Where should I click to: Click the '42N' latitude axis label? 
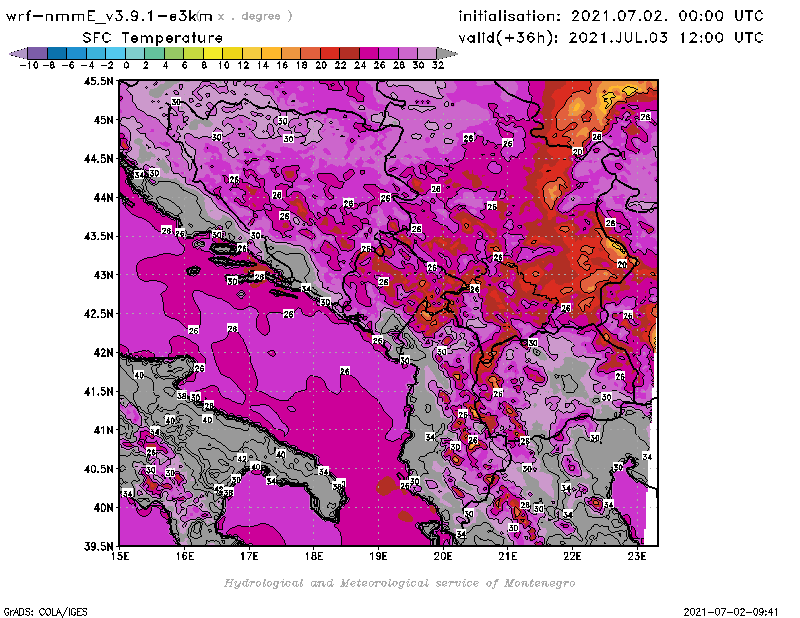104,353
